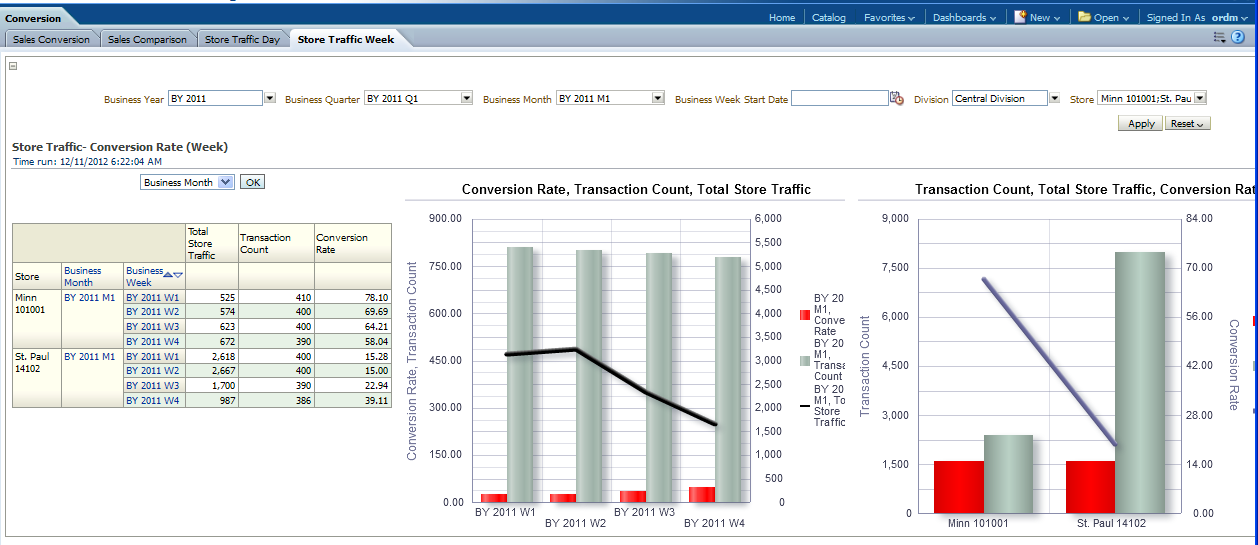1258x545 pixels.
Task: Open the calendar picker for Business Week Start Date
Action: 897,99
